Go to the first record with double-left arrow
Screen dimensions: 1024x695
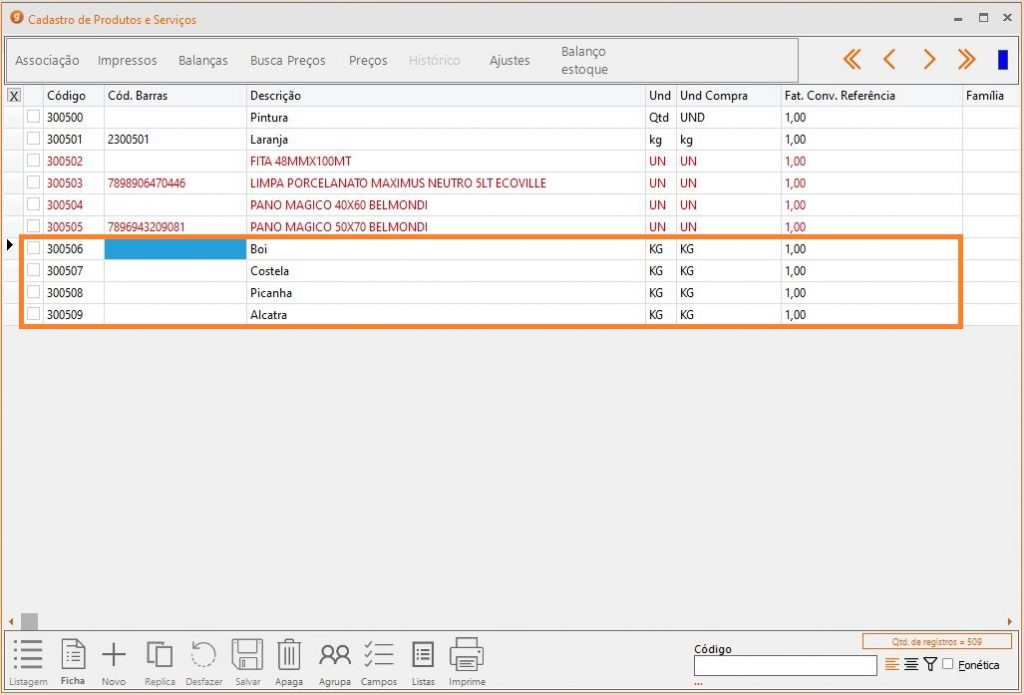[x=852, y=60]
